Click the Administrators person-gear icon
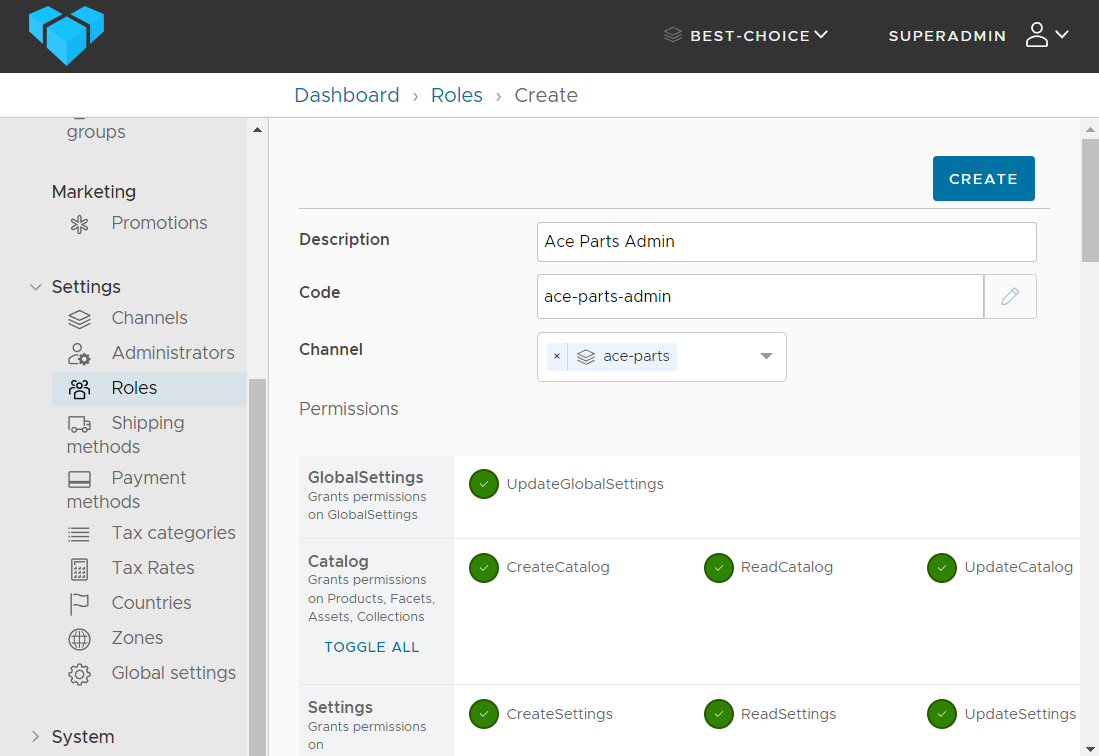 (80, 354)
